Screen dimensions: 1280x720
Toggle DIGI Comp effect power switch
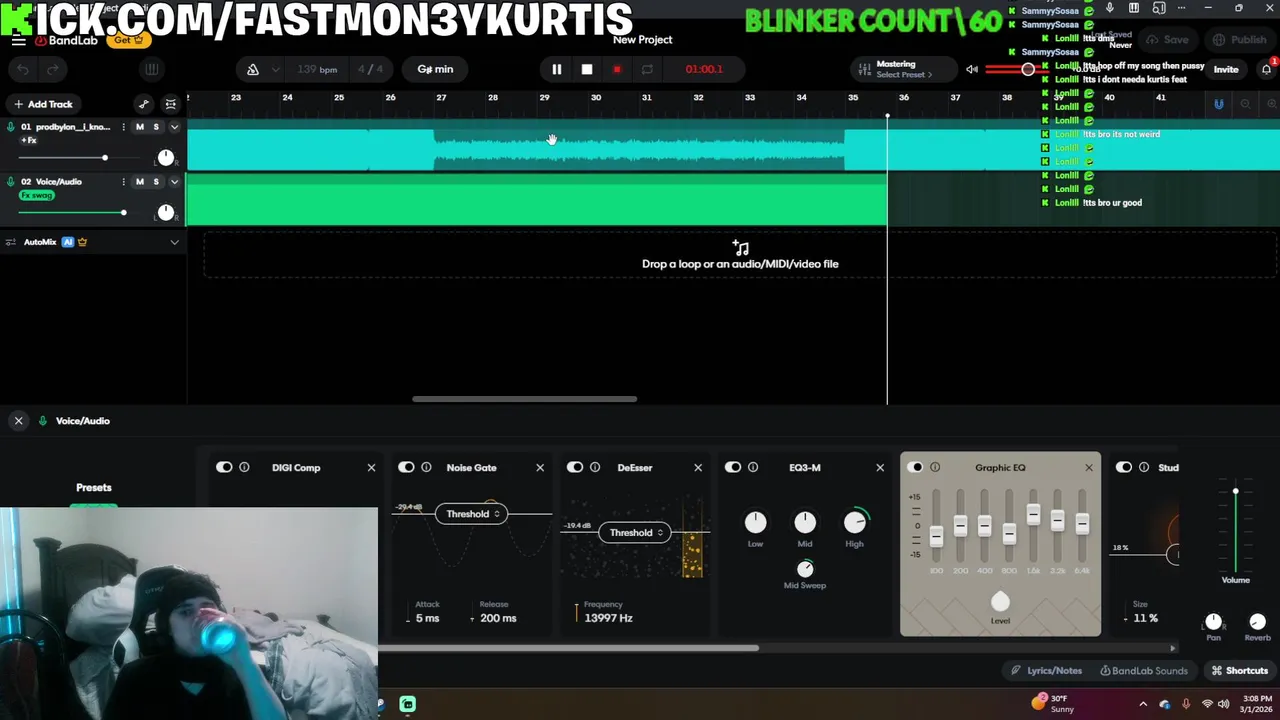point(224,467)
